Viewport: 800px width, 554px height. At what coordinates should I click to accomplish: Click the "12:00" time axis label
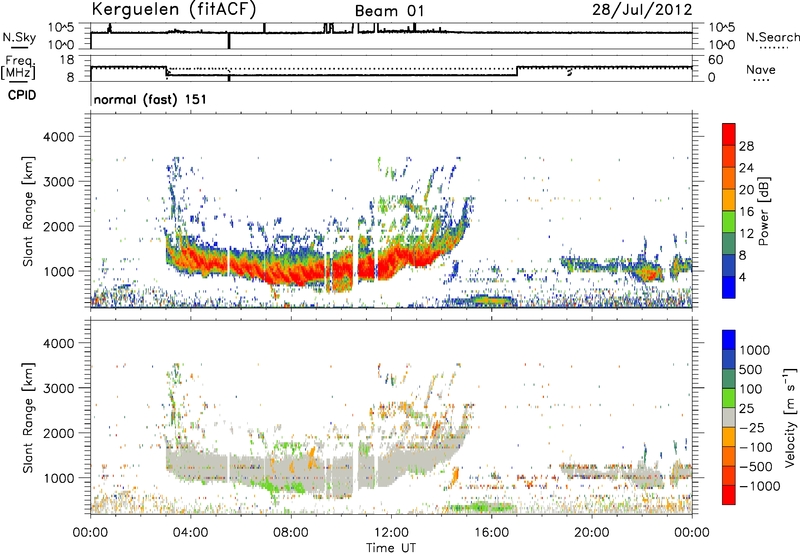click(x=391, y=533)
